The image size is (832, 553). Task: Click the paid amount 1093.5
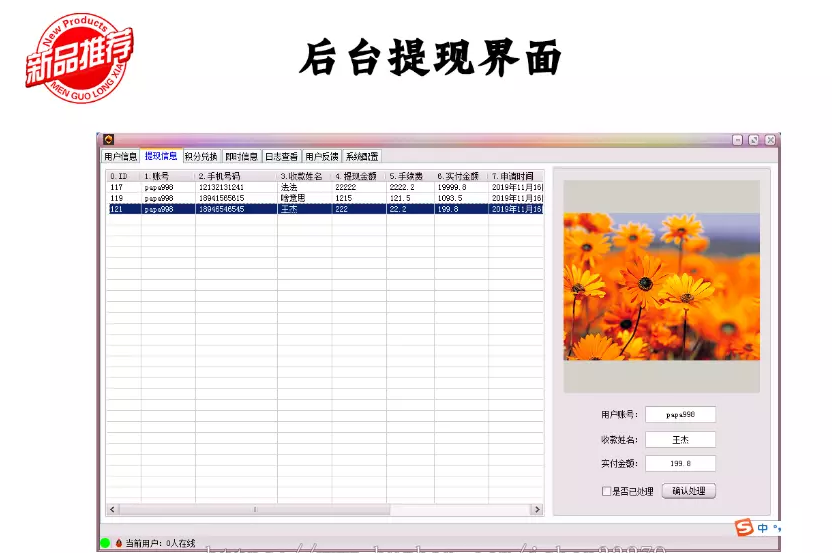(450, 198)
